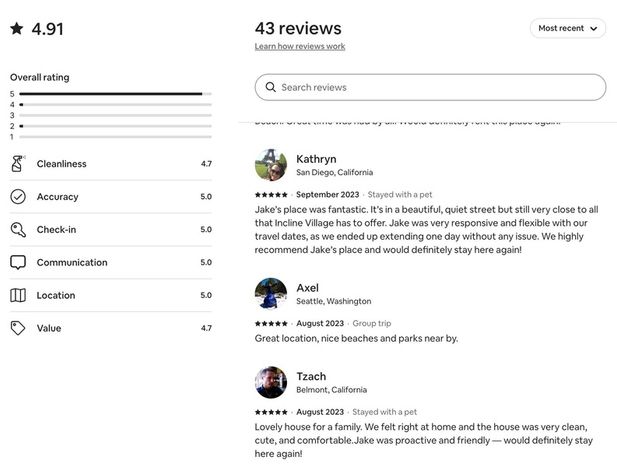617x467 pixels.
Task: Click the Communication speech bubble icon
Action: (18, 263)
